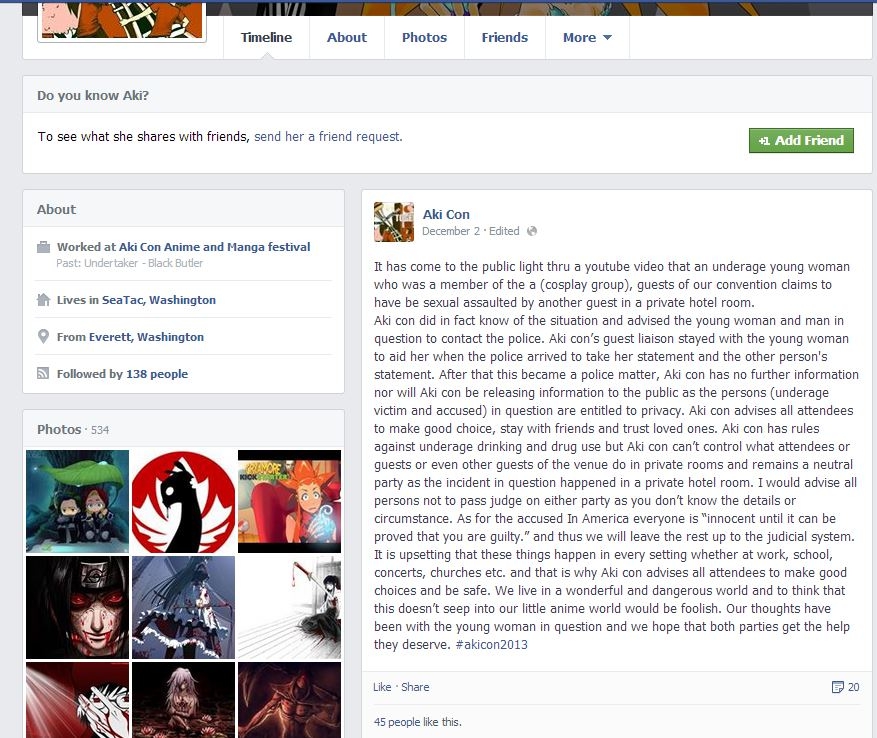
Task: Follow the send her a friend request link
Action: pos(328,137)
